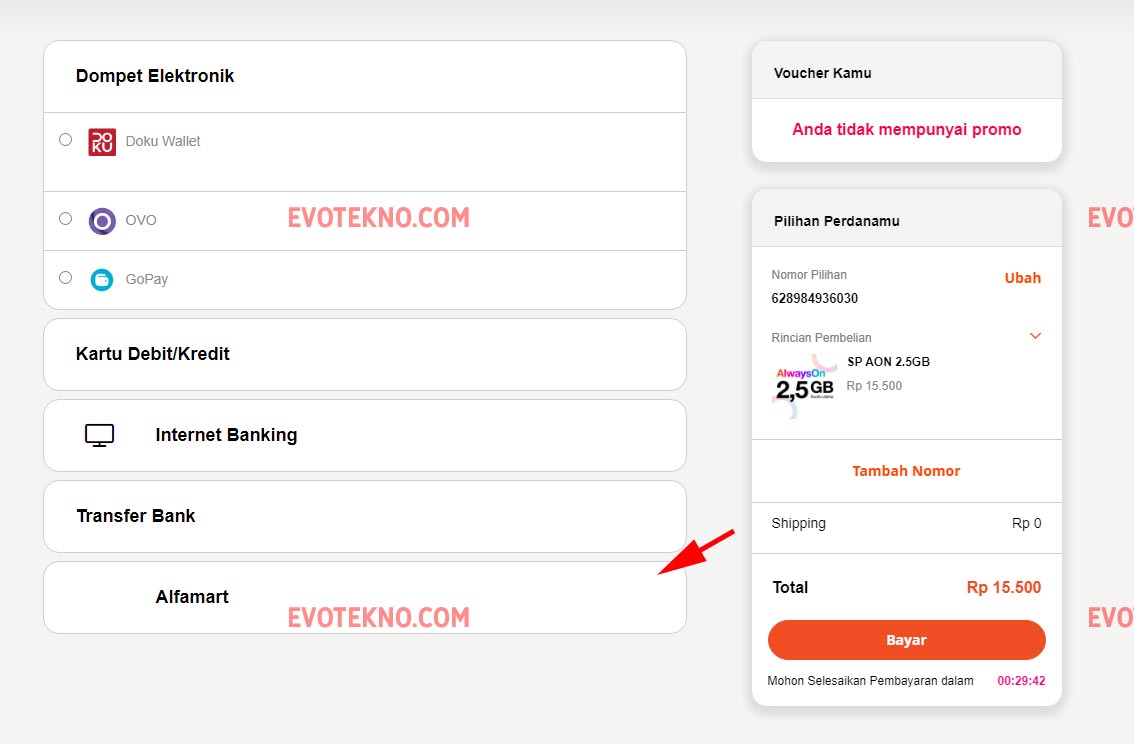This screenshot has width=1134, height=744.
Task: Click the Internet Banking monitor icon
Action: [x=99, y=435]
